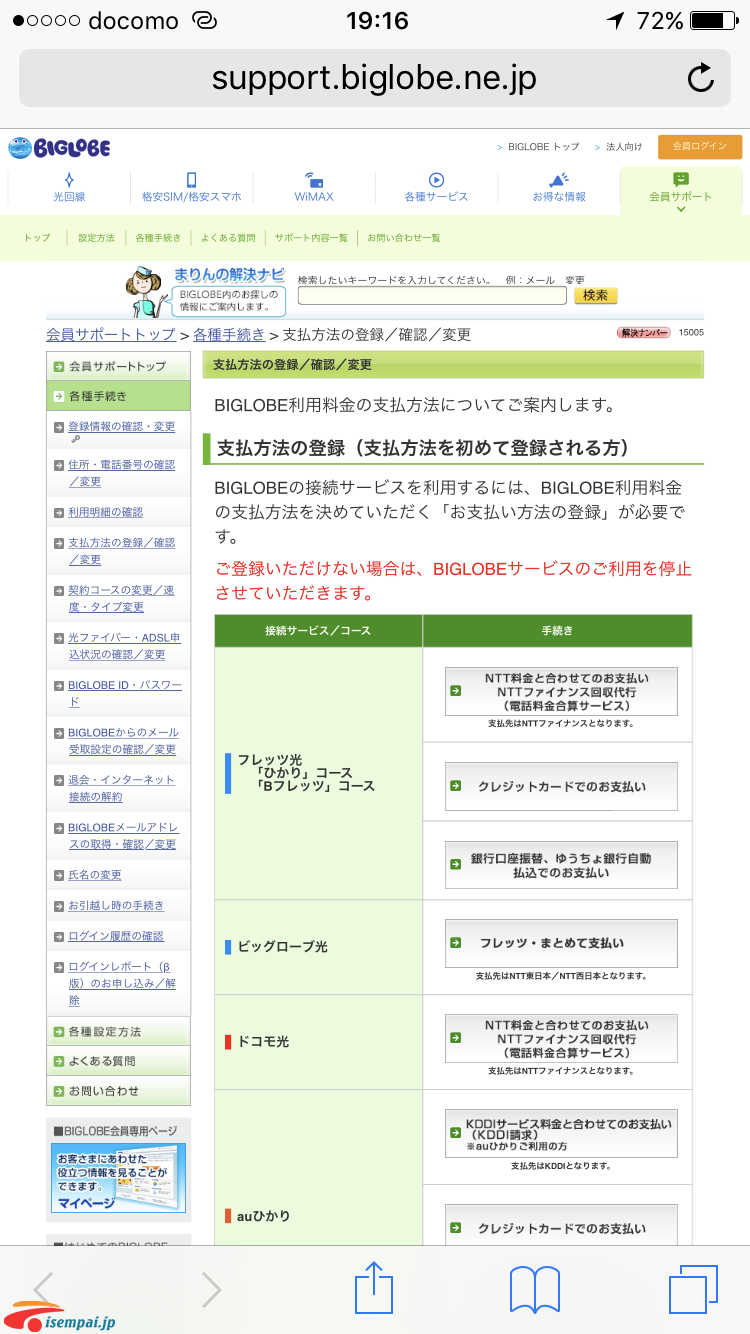Click the BIGLOBE logo
750x1334 pixels.
59,148
